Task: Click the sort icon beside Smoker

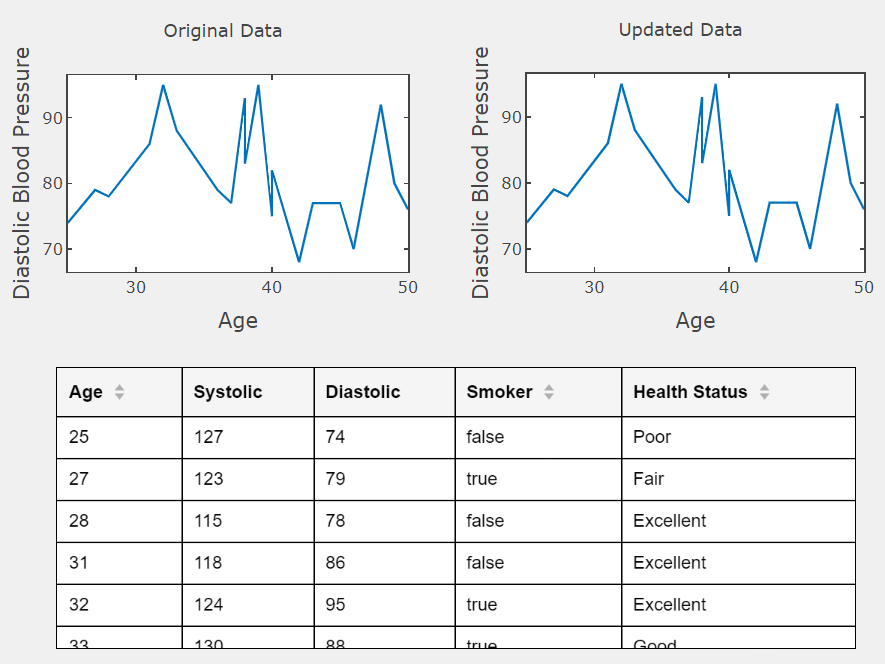Action: click(x=548, y=393)
